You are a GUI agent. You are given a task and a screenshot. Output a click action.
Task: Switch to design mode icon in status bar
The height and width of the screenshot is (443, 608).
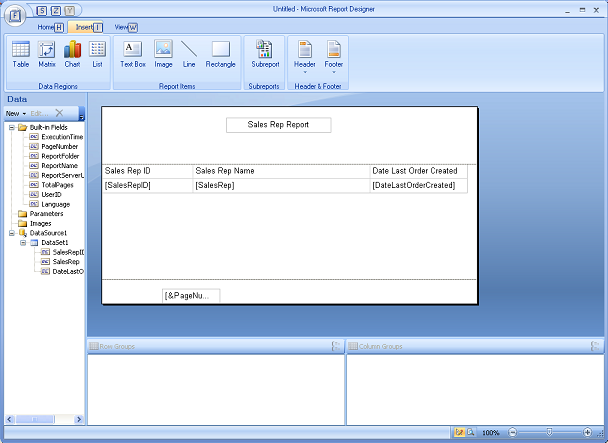pos(459,432)
